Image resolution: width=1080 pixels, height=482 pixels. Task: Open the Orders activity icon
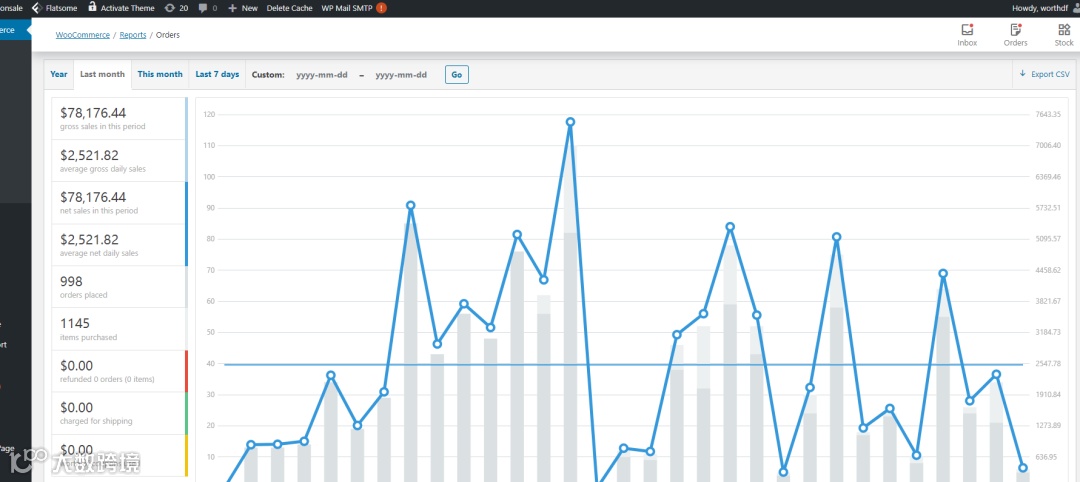coord(1015,34)
